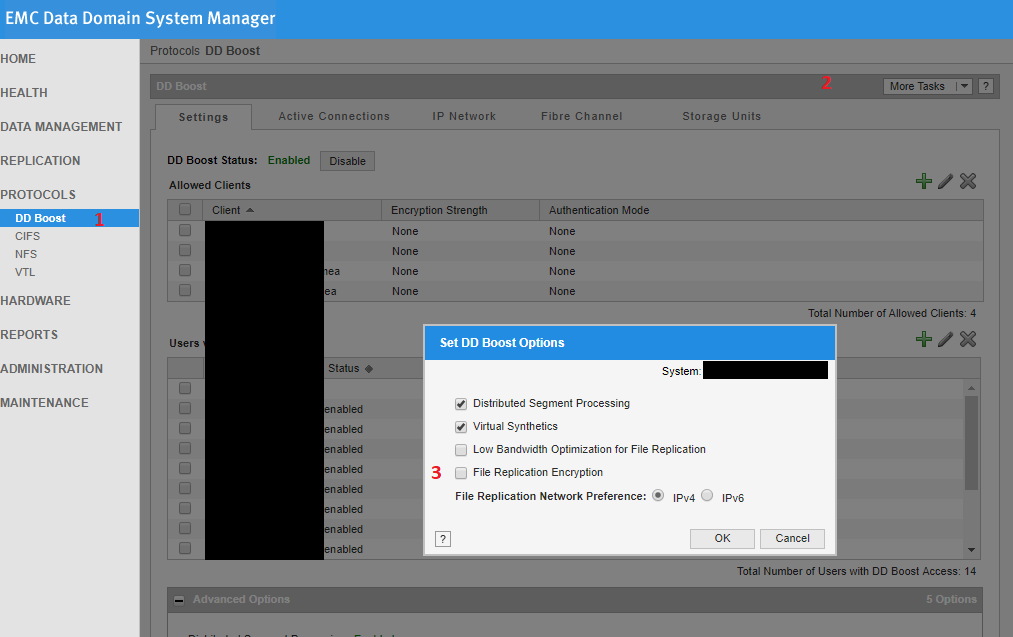1013x637 pixels.
Task: Navigate to CIFS in the Protocols sidebar
Action: coord(28,236)
